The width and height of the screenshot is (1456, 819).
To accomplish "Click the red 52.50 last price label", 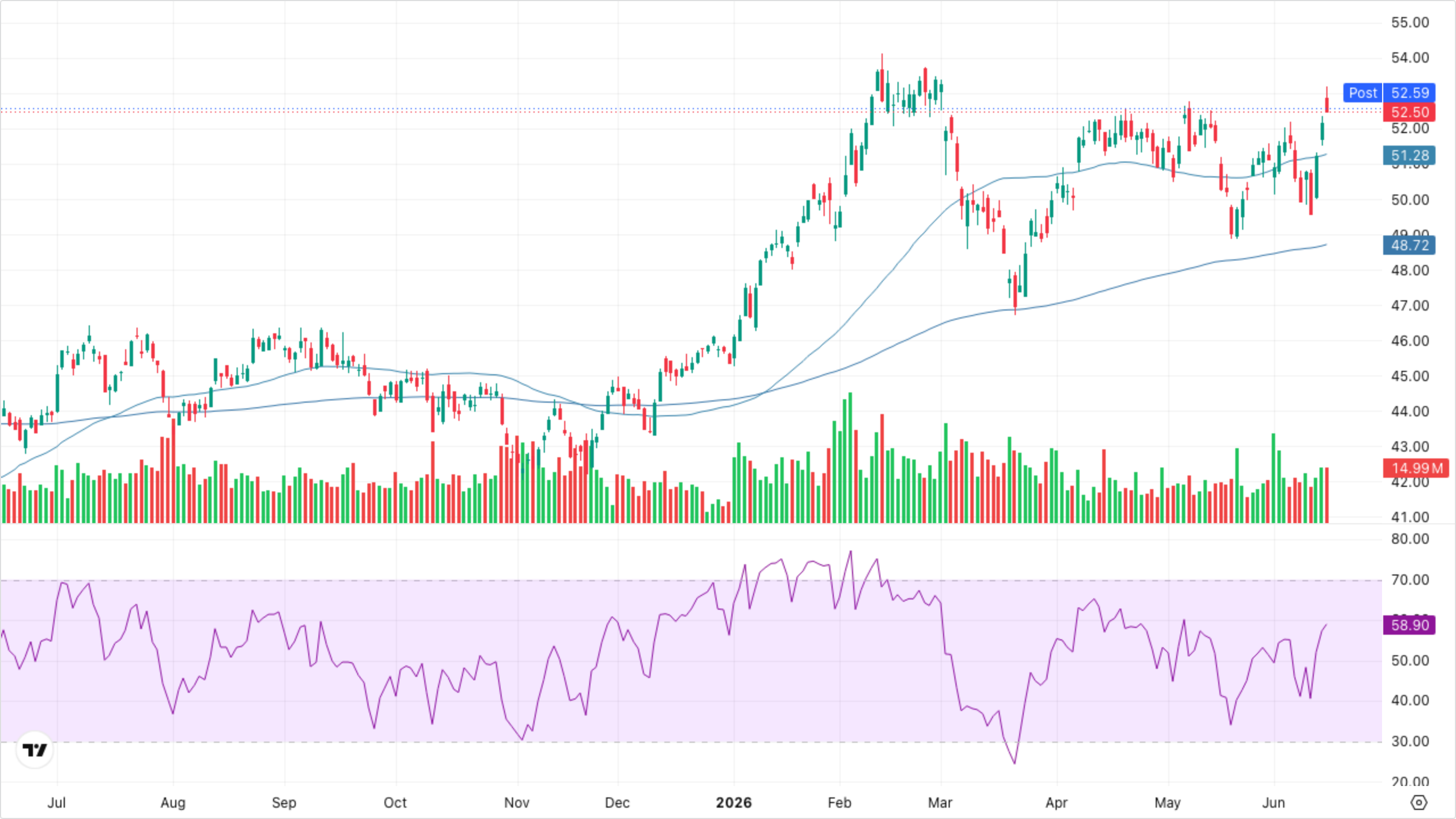I will [x=1409, y=112].
